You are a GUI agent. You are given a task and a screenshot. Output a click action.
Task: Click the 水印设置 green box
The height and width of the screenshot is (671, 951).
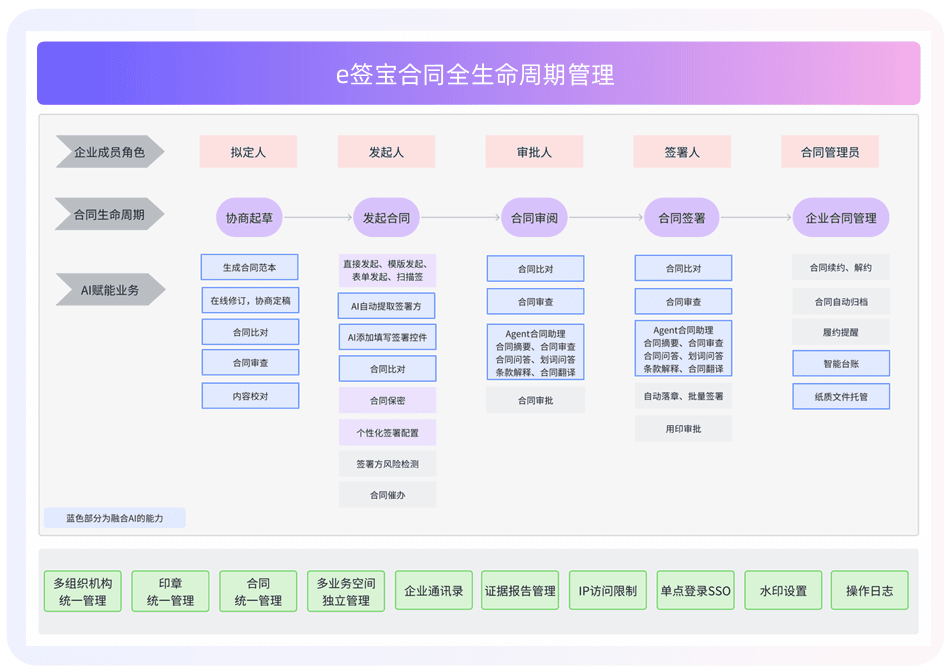pos(783,590)
